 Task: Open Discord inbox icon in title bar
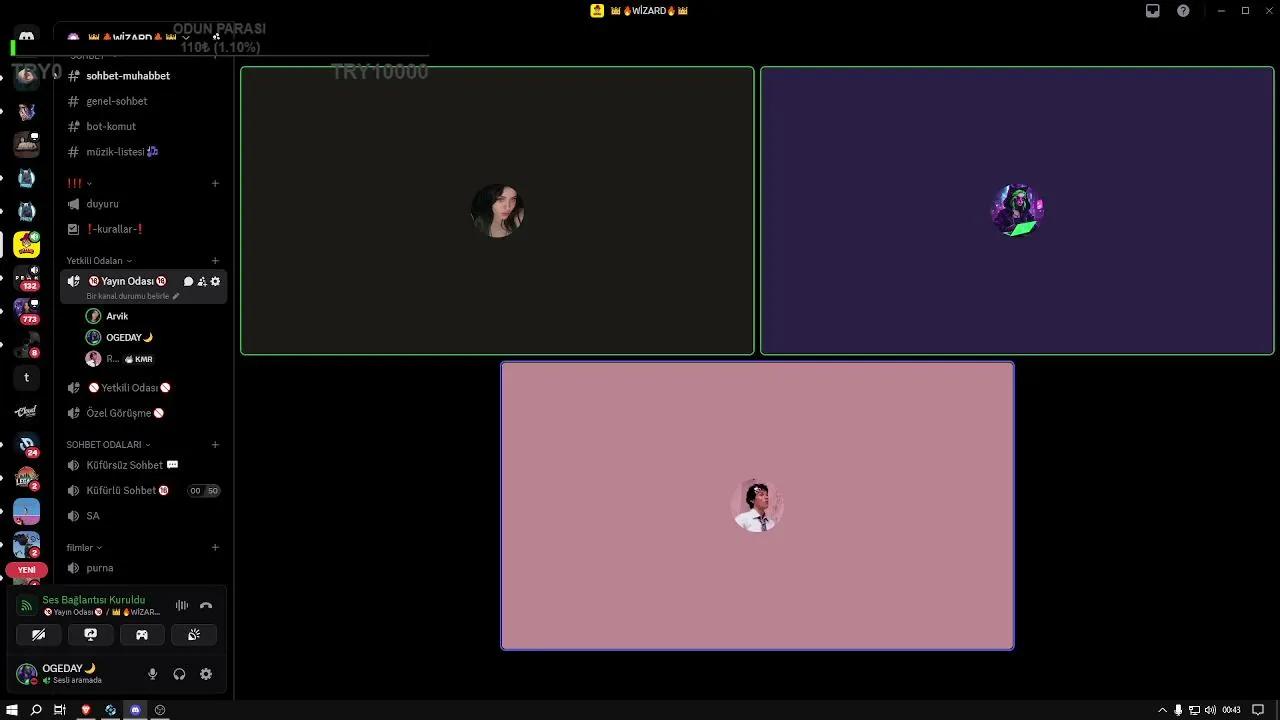(1153, 11)
